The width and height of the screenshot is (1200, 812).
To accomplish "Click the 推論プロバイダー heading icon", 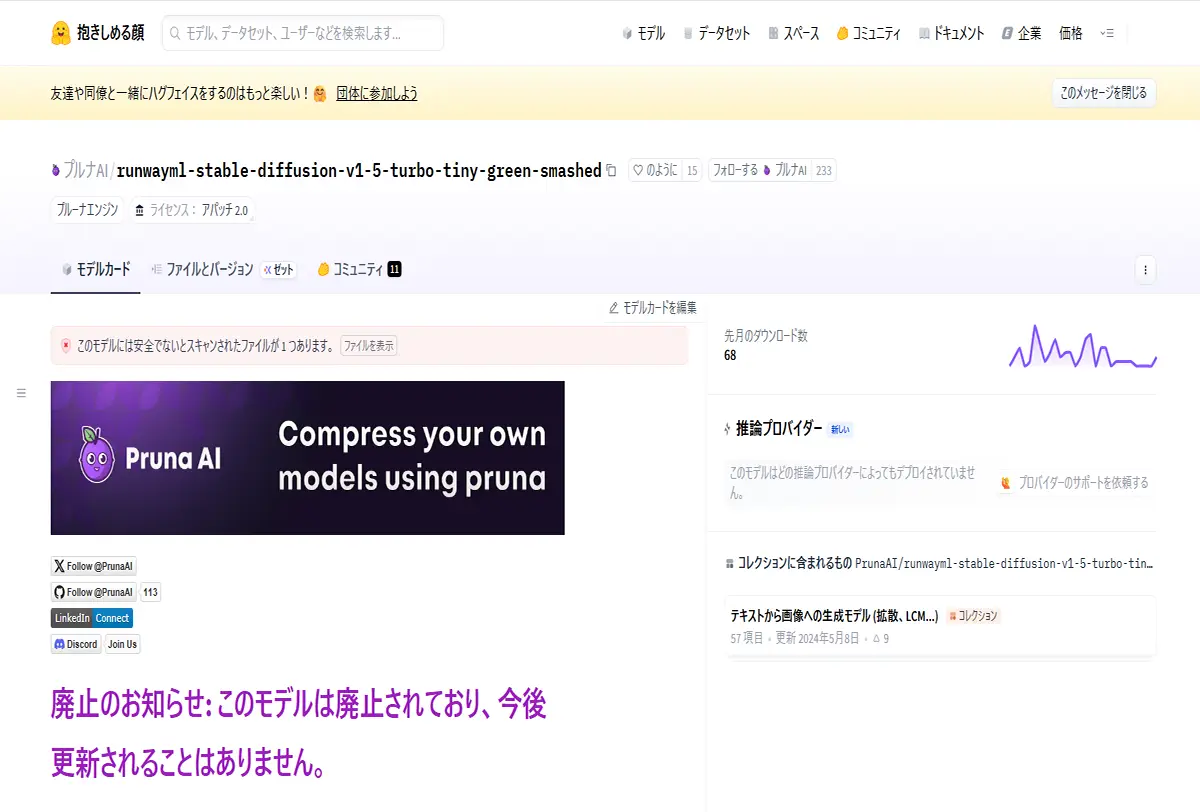I will pyautogui.click(x=727, y=429).
